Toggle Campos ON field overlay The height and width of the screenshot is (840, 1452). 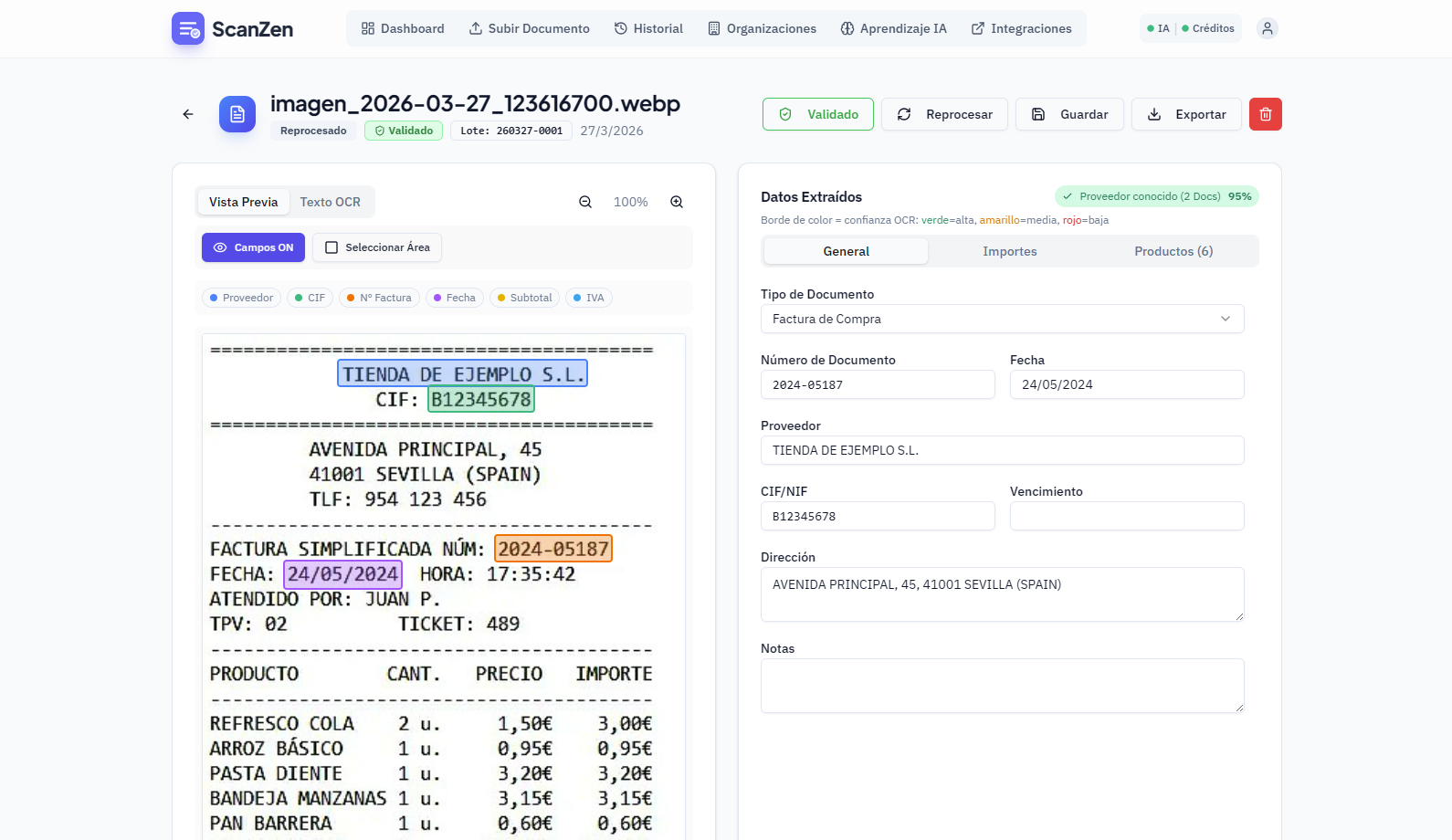pyautogui.click(x=253, y=247)
